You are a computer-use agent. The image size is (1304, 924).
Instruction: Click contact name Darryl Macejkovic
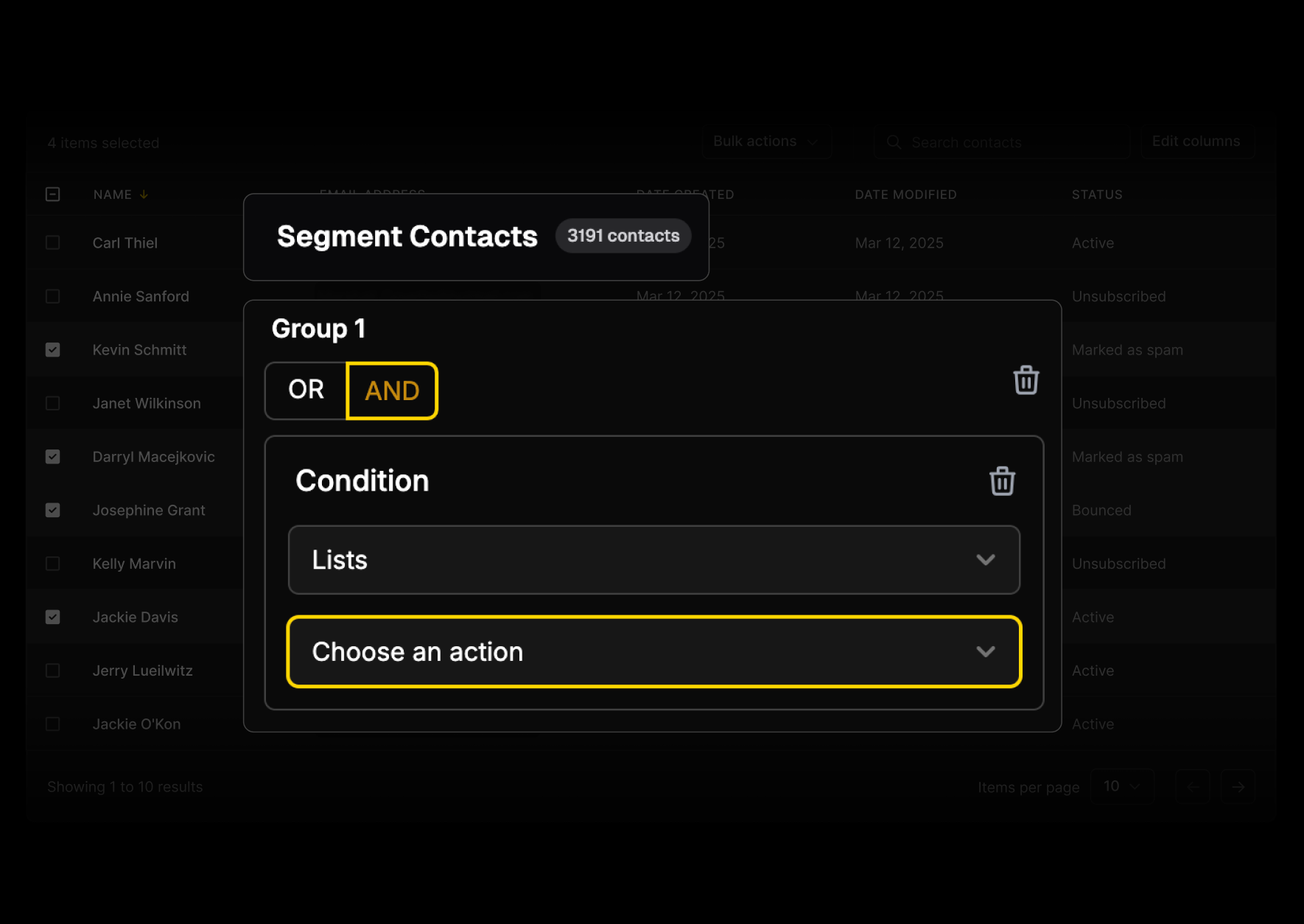(153, 457)
